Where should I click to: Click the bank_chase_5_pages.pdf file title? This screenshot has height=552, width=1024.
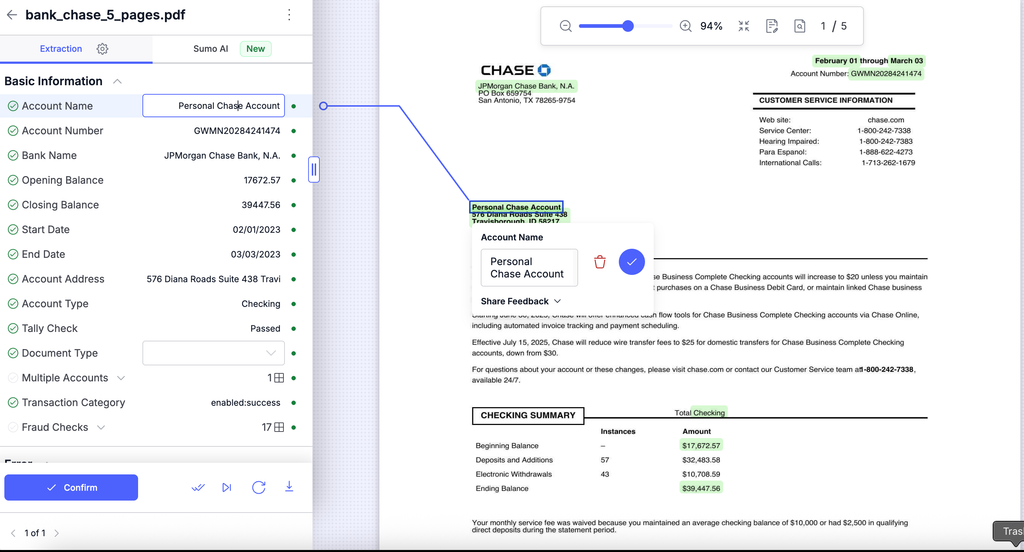[x=105, y=14]
